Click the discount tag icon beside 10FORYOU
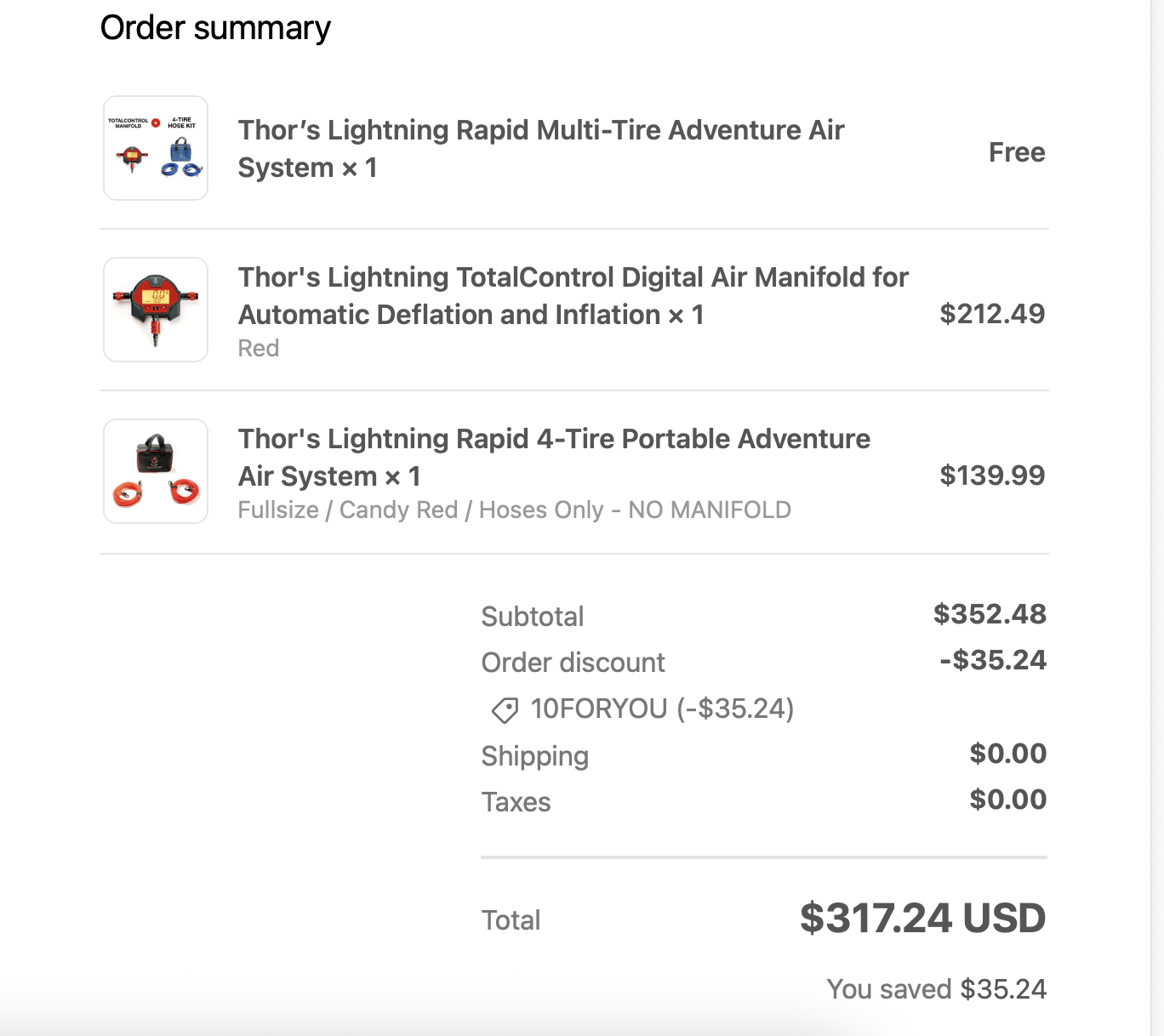The height and width of the screenshot is (1036, 1164). point(505,710)
